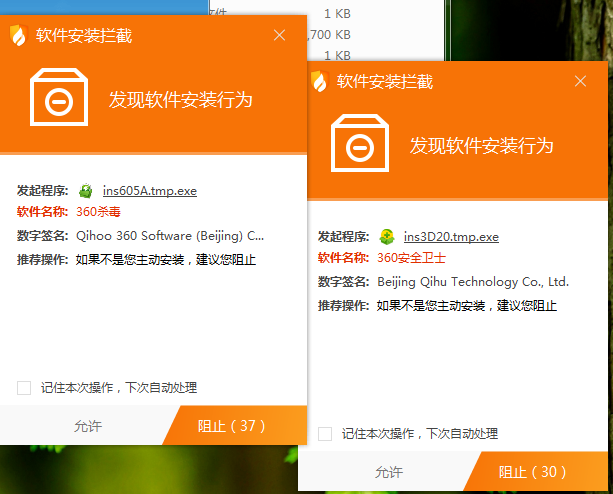Viewport: 613px width, 494px height.
Task: Open the ins3D20.tmp.exe link
Action: pos(451,237)
